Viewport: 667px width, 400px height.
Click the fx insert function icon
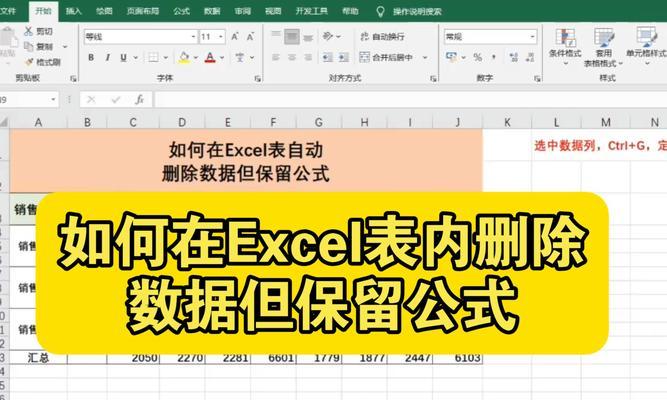139,100
